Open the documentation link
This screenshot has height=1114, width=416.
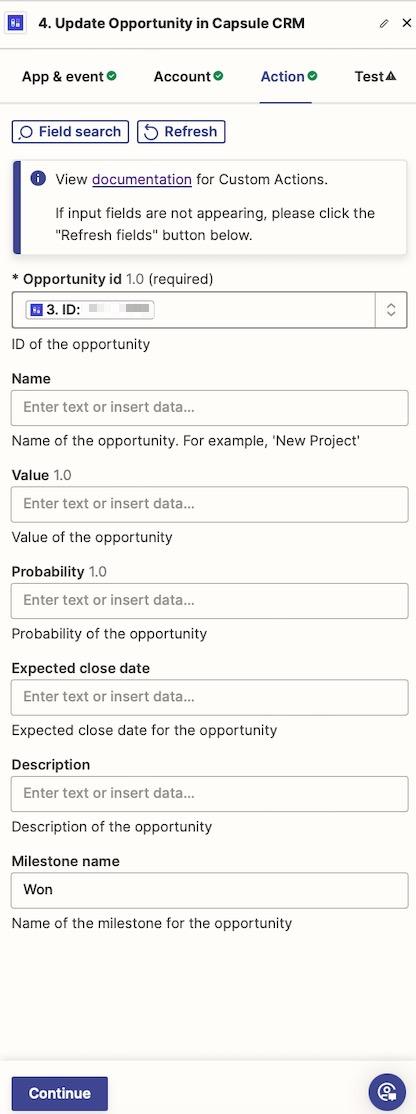pos(142,179)
